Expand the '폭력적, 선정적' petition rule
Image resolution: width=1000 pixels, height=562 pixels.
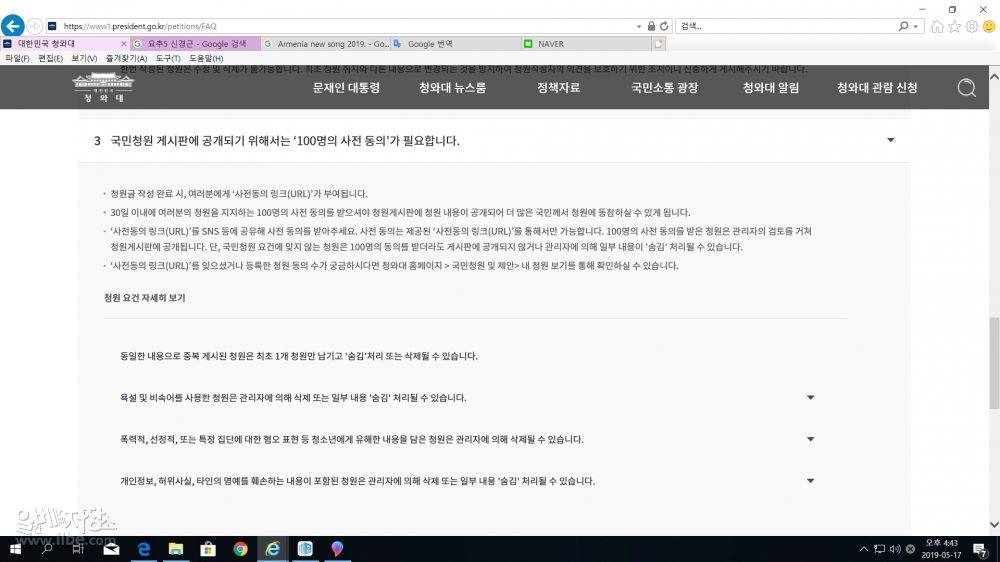tap(810, 439)
